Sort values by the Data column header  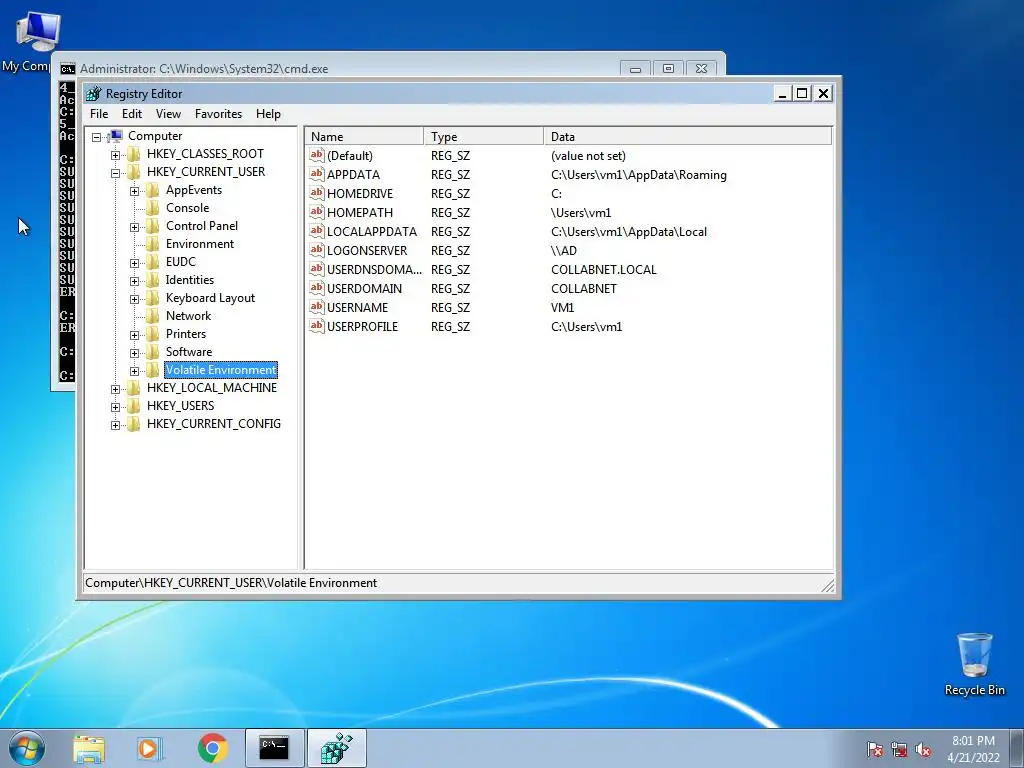688,136
